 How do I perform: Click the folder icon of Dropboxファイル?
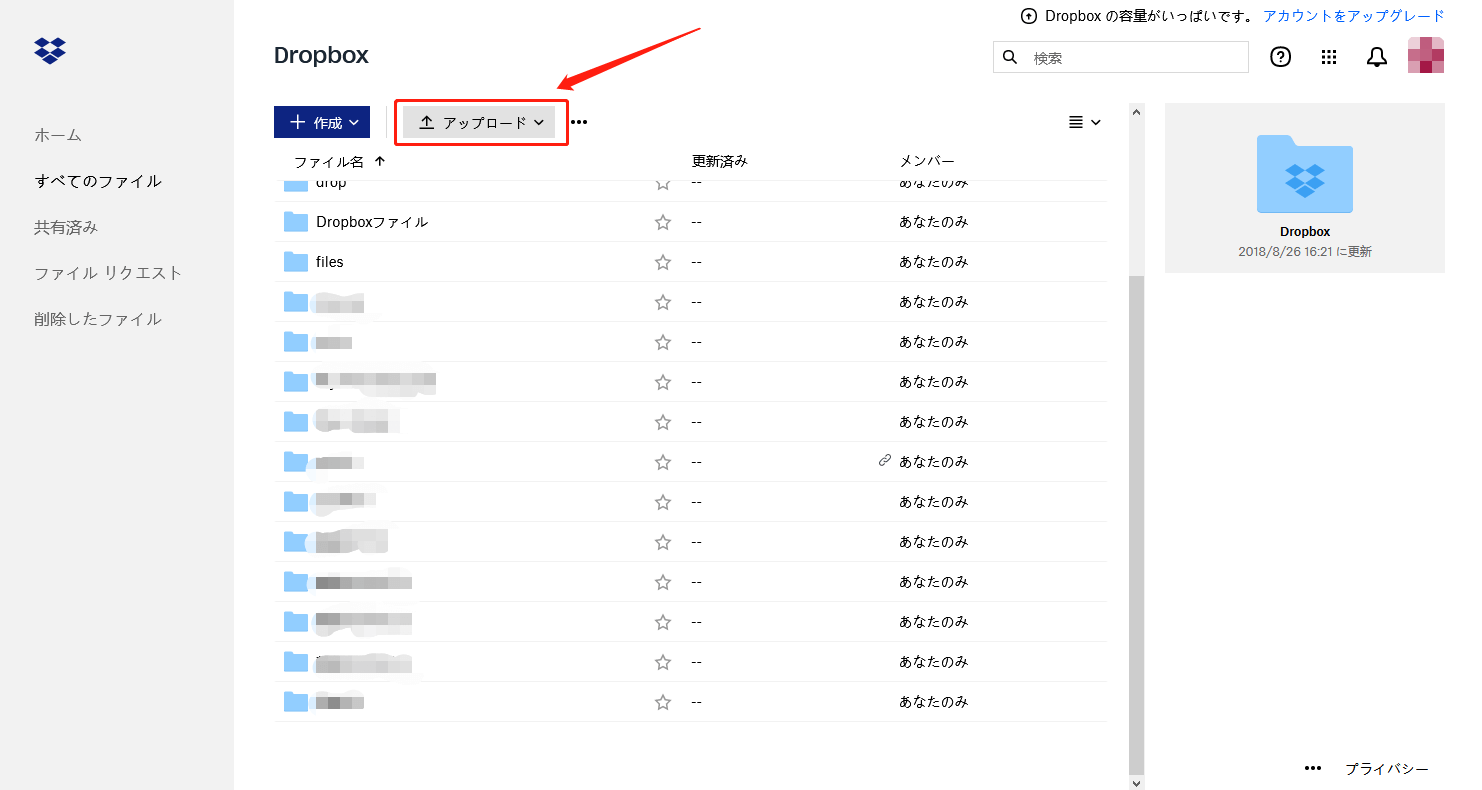point(296,221)
